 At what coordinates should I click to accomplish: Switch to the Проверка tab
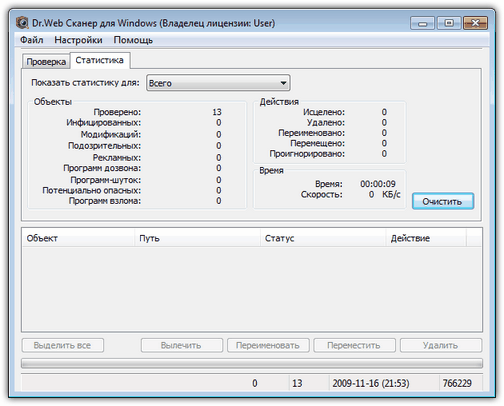[46, 62]
